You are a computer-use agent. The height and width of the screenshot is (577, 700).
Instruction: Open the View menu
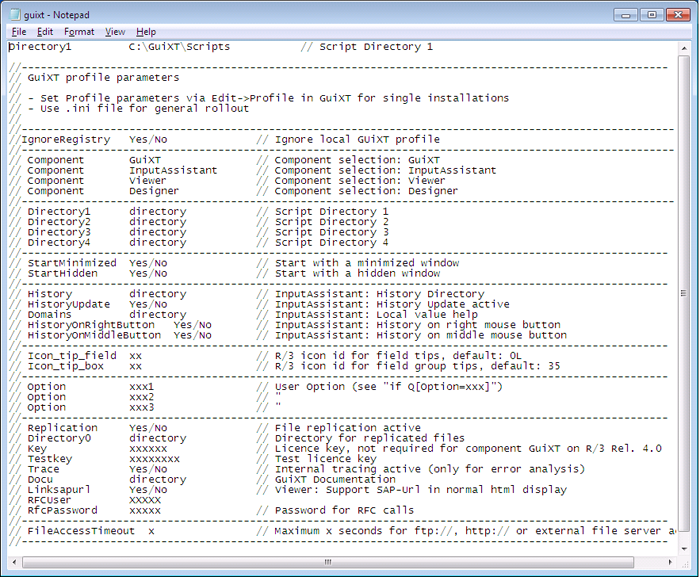coord(115,32)
